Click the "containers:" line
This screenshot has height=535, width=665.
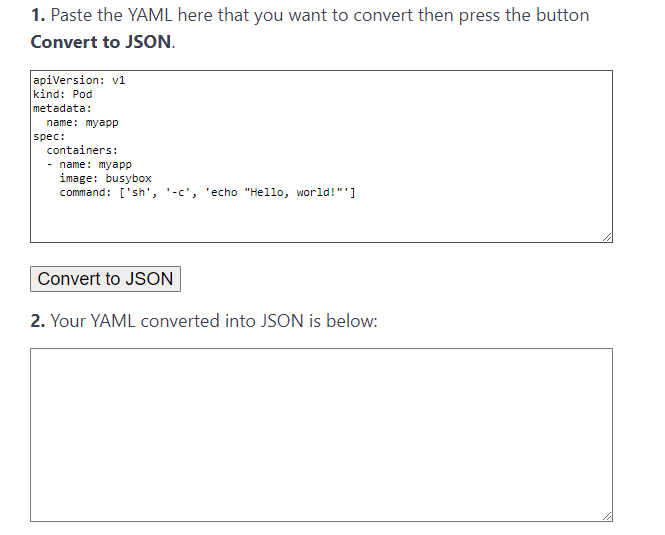pyautogui.click(x=82, y=150)
